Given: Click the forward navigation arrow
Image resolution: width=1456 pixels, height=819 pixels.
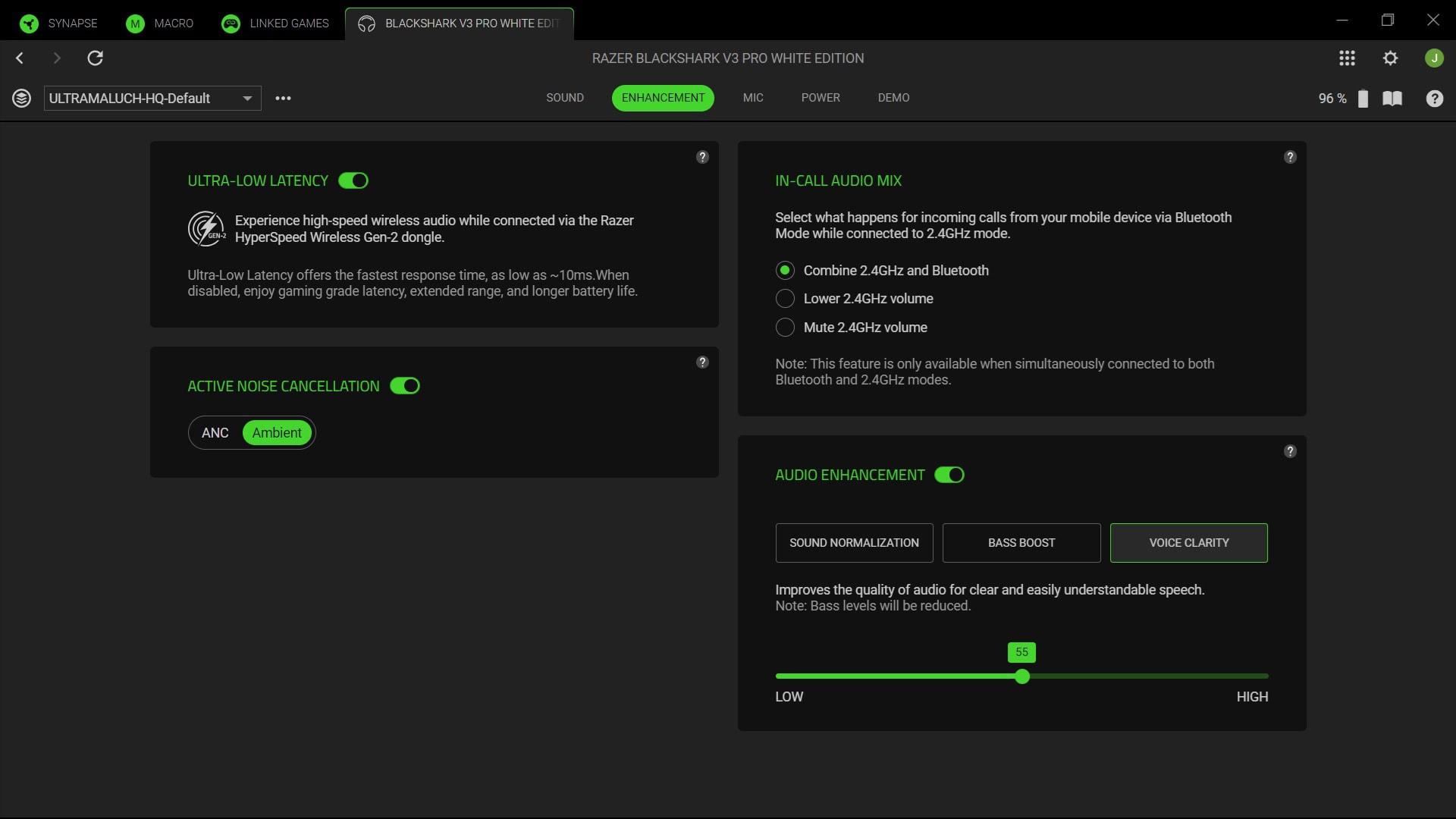Looking at the screenshot, I should click(57, 58).
